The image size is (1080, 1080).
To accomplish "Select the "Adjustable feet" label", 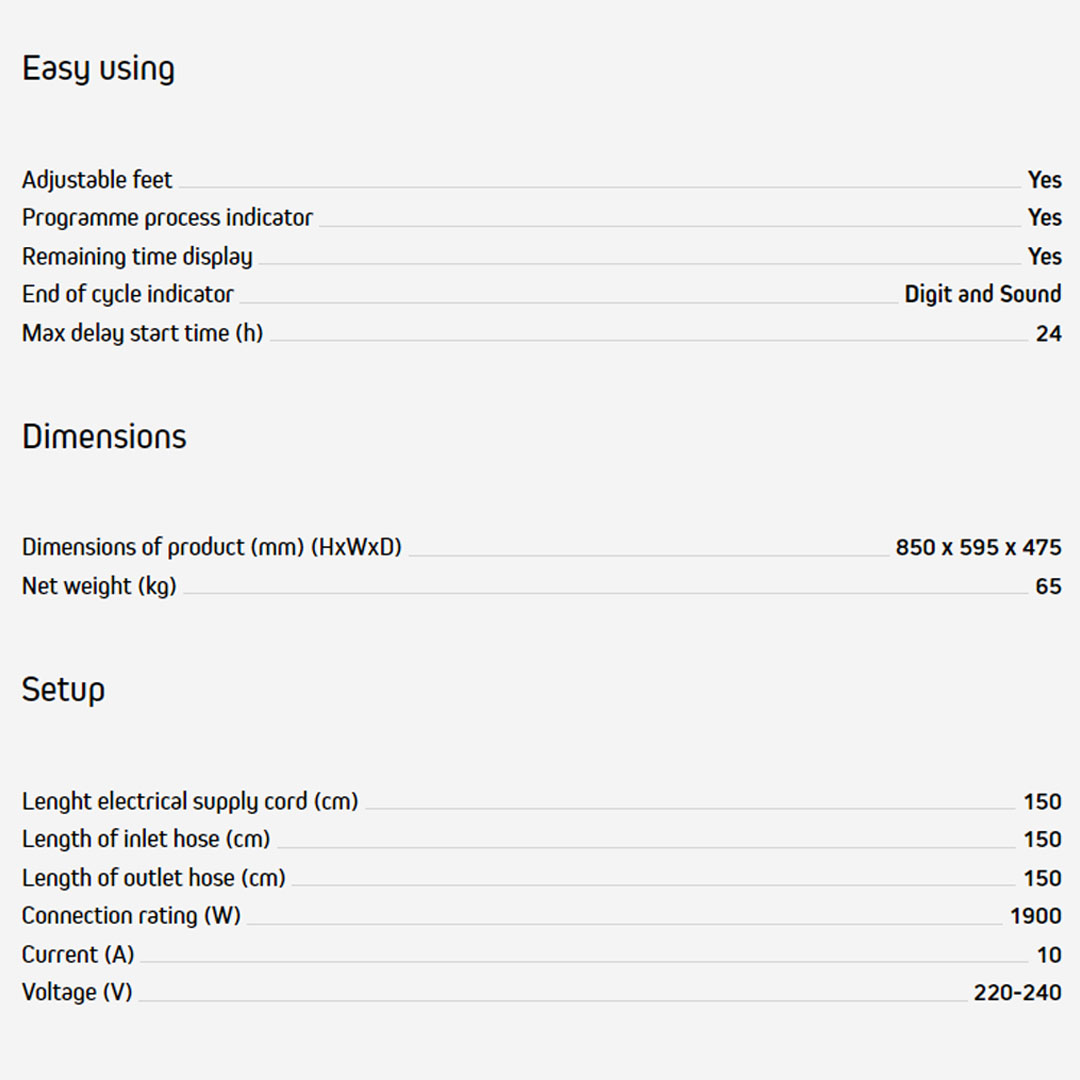I will [x=97, y=180].
